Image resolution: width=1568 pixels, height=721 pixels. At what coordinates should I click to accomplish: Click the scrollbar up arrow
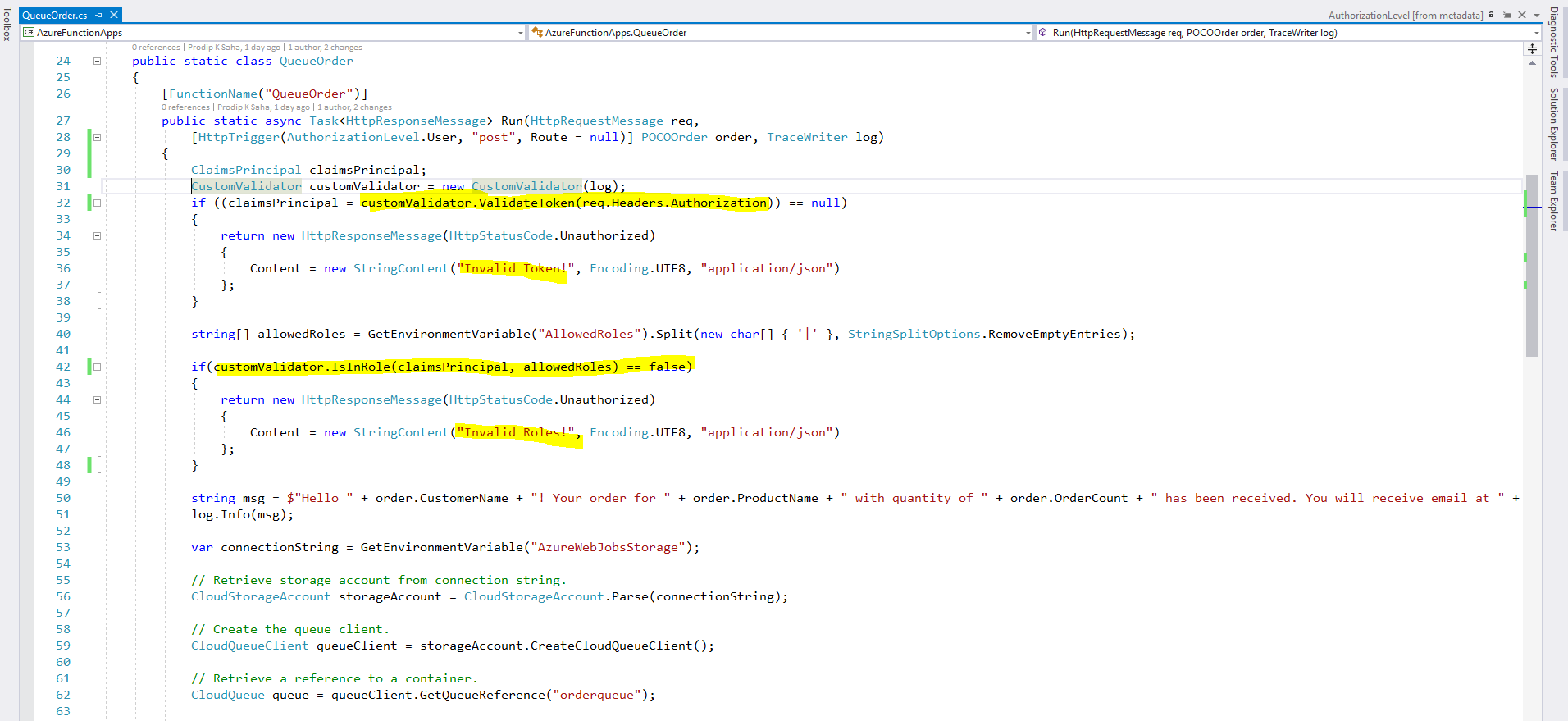(x=1532, y=63)
